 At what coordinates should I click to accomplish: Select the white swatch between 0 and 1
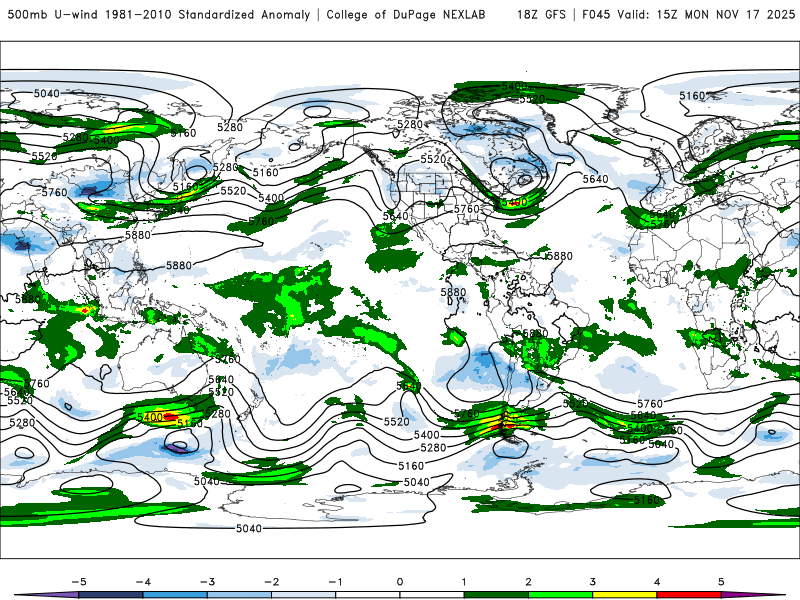(x=432, y=595)
